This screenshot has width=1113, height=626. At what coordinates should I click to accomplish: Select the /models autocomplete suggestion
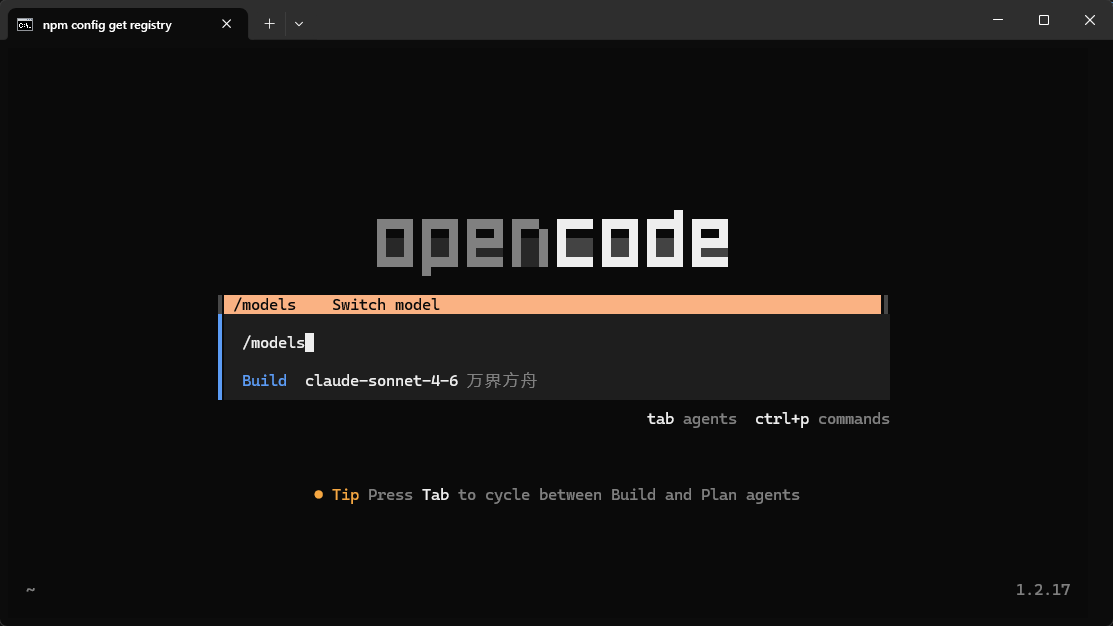pos(265,305)
